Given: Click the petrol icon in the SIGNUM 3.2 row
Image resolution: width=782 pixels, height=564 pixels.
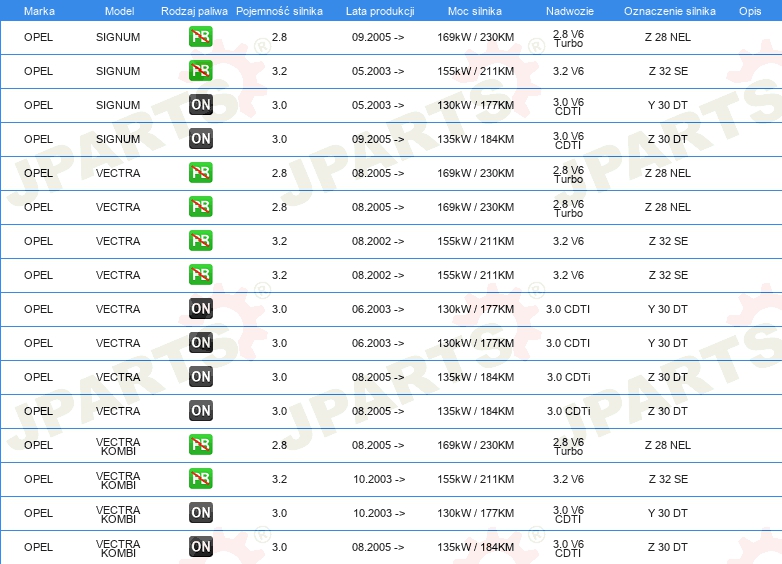Looking at the screenshot, I should click(x=200, y=71).
